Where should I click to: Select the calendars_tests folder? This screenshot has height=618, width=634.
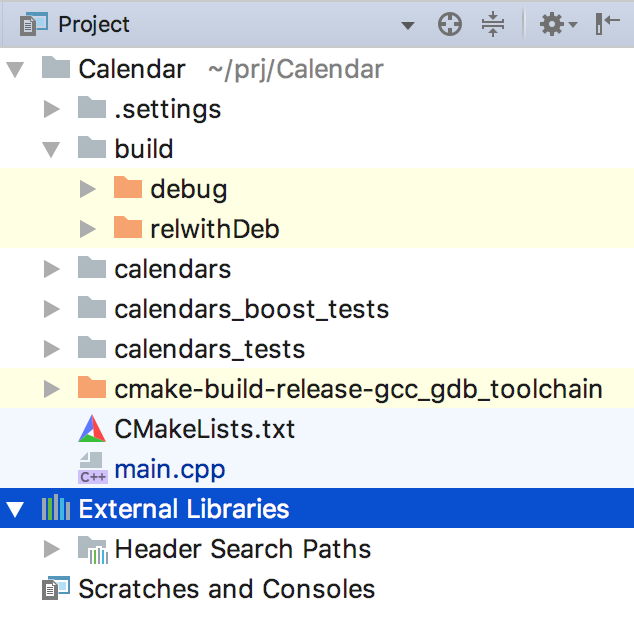coord(317,349)
